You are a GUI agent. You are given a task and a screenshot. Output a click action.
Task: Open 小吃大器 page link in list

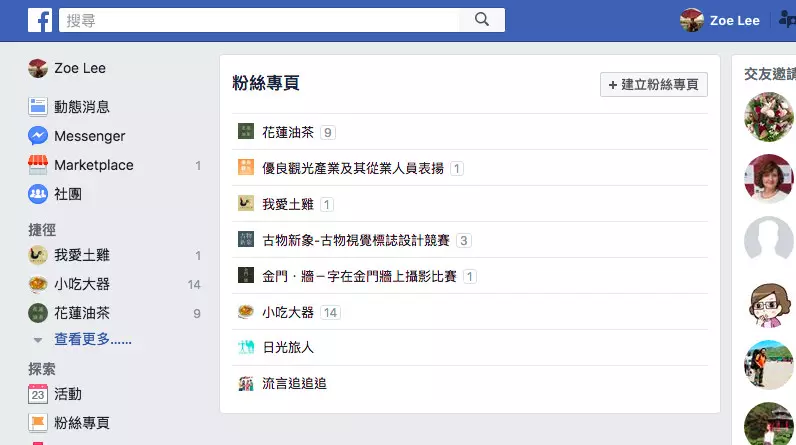(x=288, y=313)
